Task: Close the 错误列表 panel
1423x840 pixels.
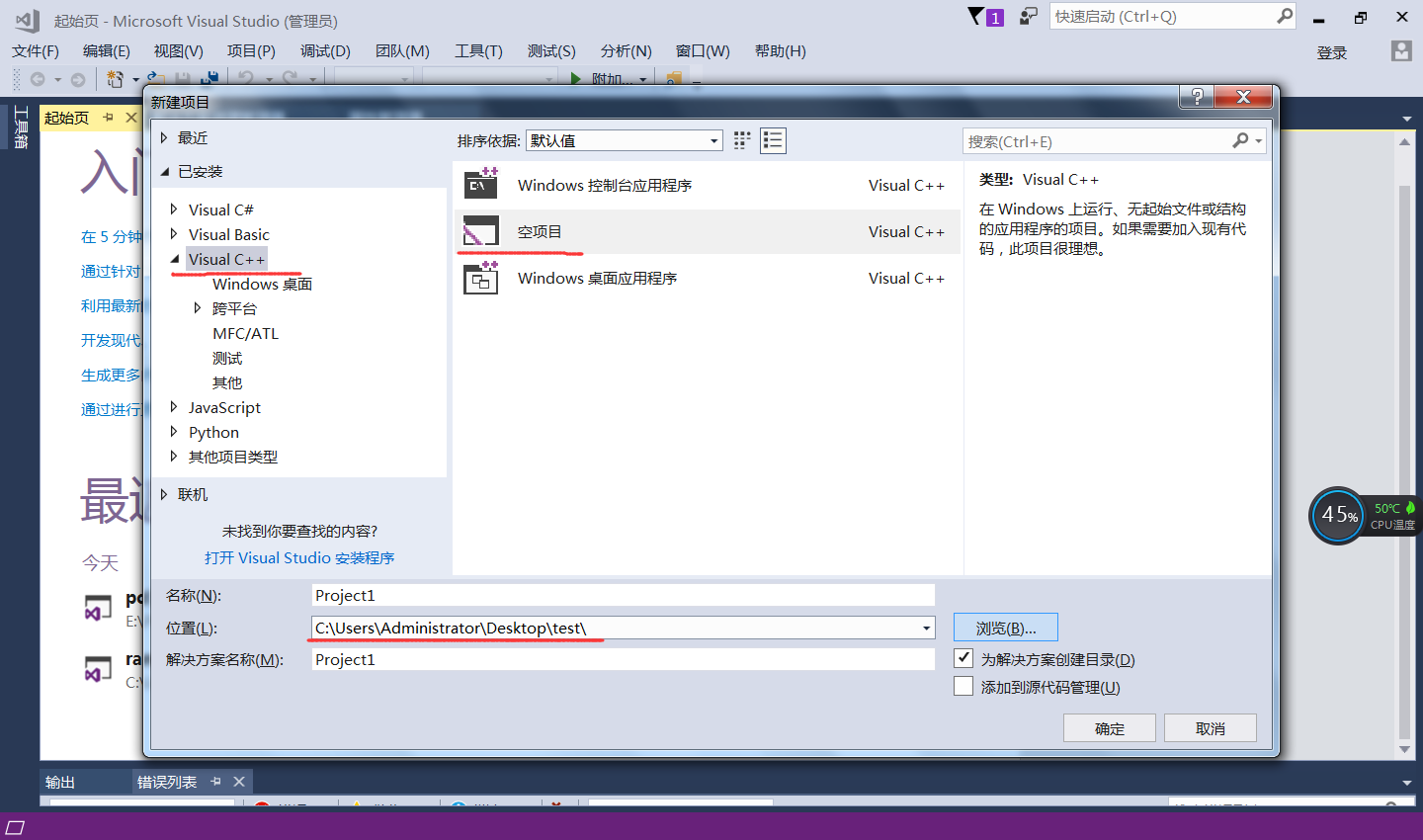Action: pos(238,782)
